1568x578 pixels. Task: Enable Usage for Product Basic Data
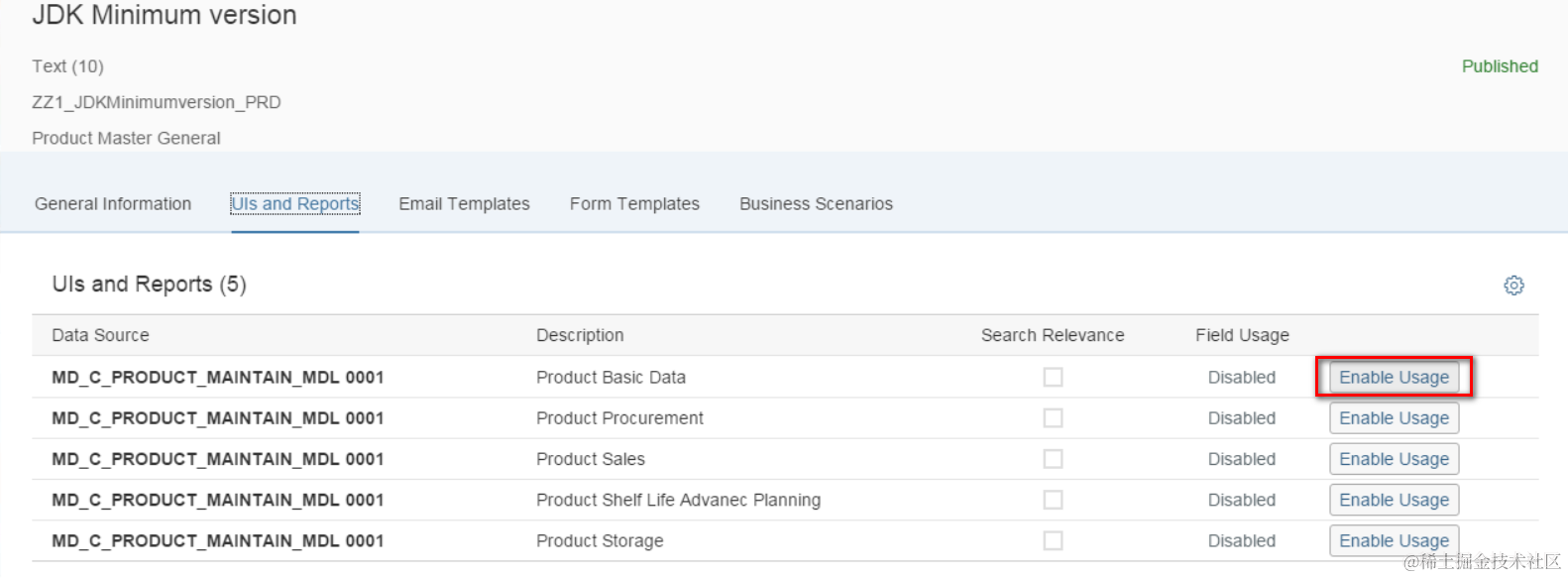point(1394,378)
